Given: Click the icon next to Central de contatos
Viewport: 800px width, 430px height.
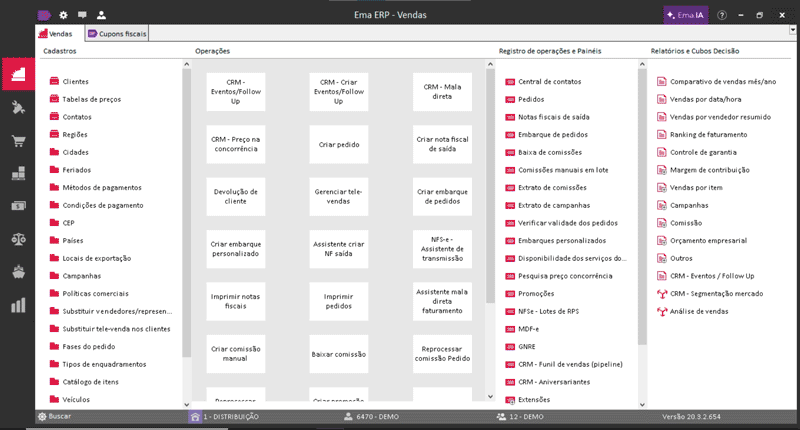Looking at the screenshot, I should click(x=510, y=82).
